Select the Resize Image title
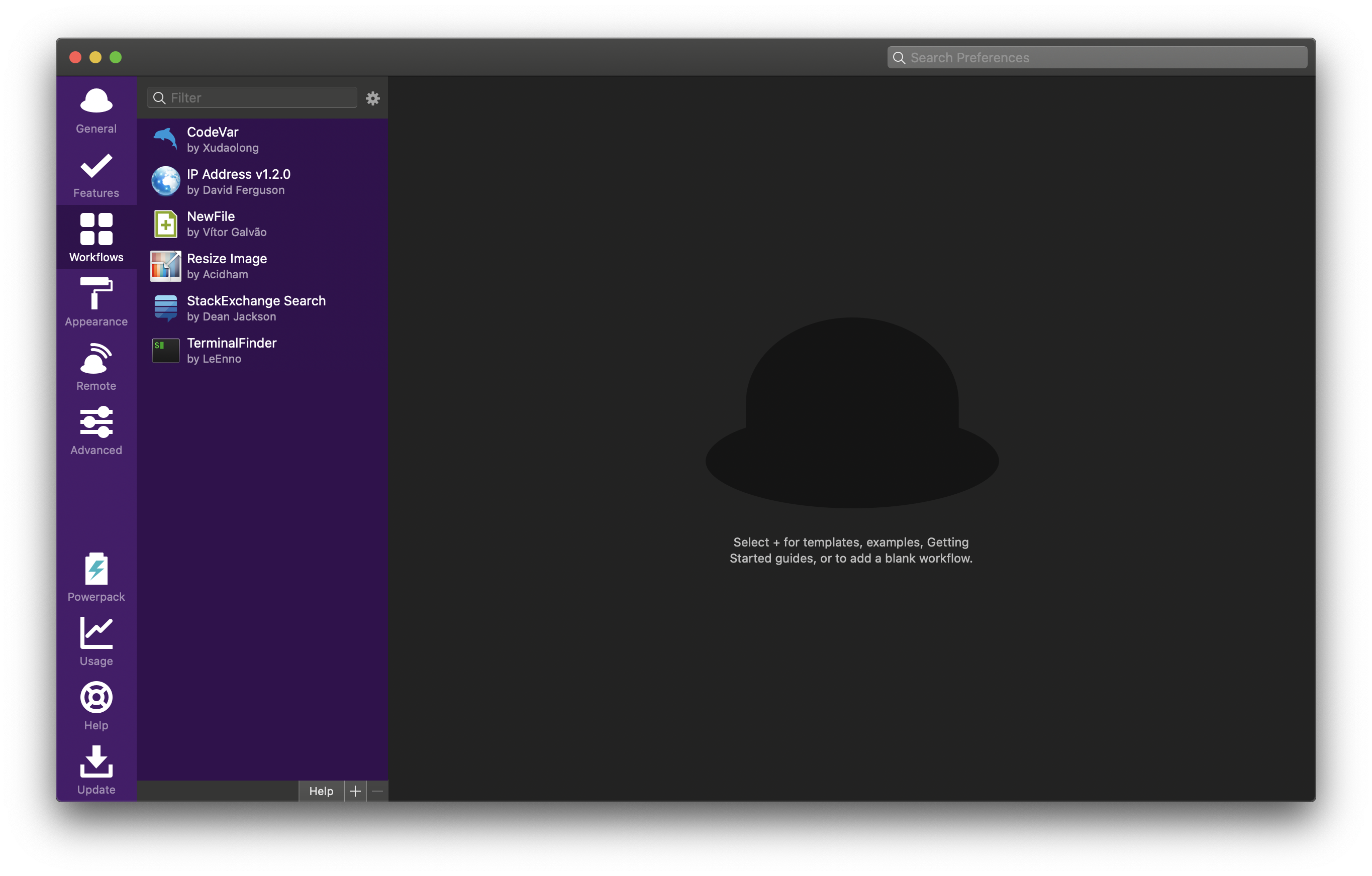Viewport: 1372px width, 876px height. [227, 259]
